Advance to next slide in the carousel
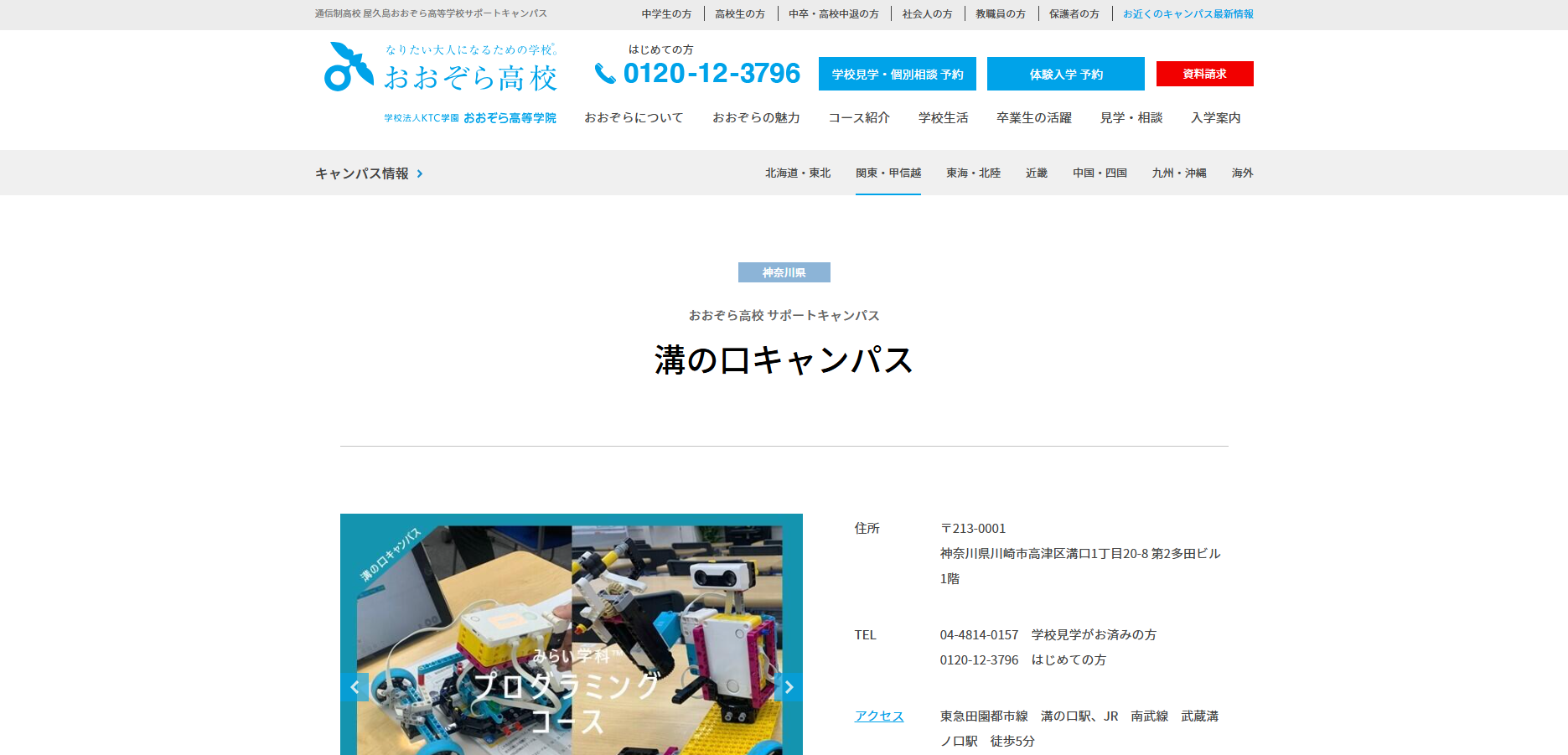Image resolution: width=1568 pixels, height=755 pixels. coord(789,687)
